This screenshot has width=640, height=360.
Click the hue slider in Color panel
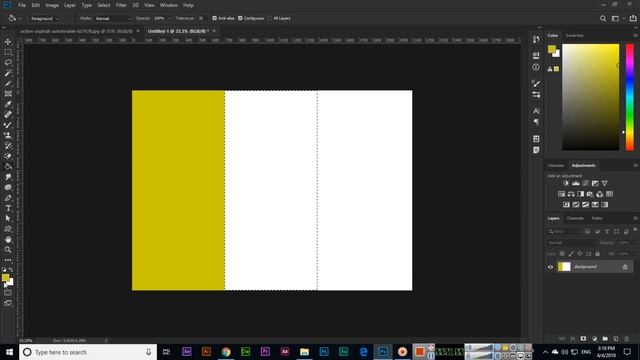point(630,97)
